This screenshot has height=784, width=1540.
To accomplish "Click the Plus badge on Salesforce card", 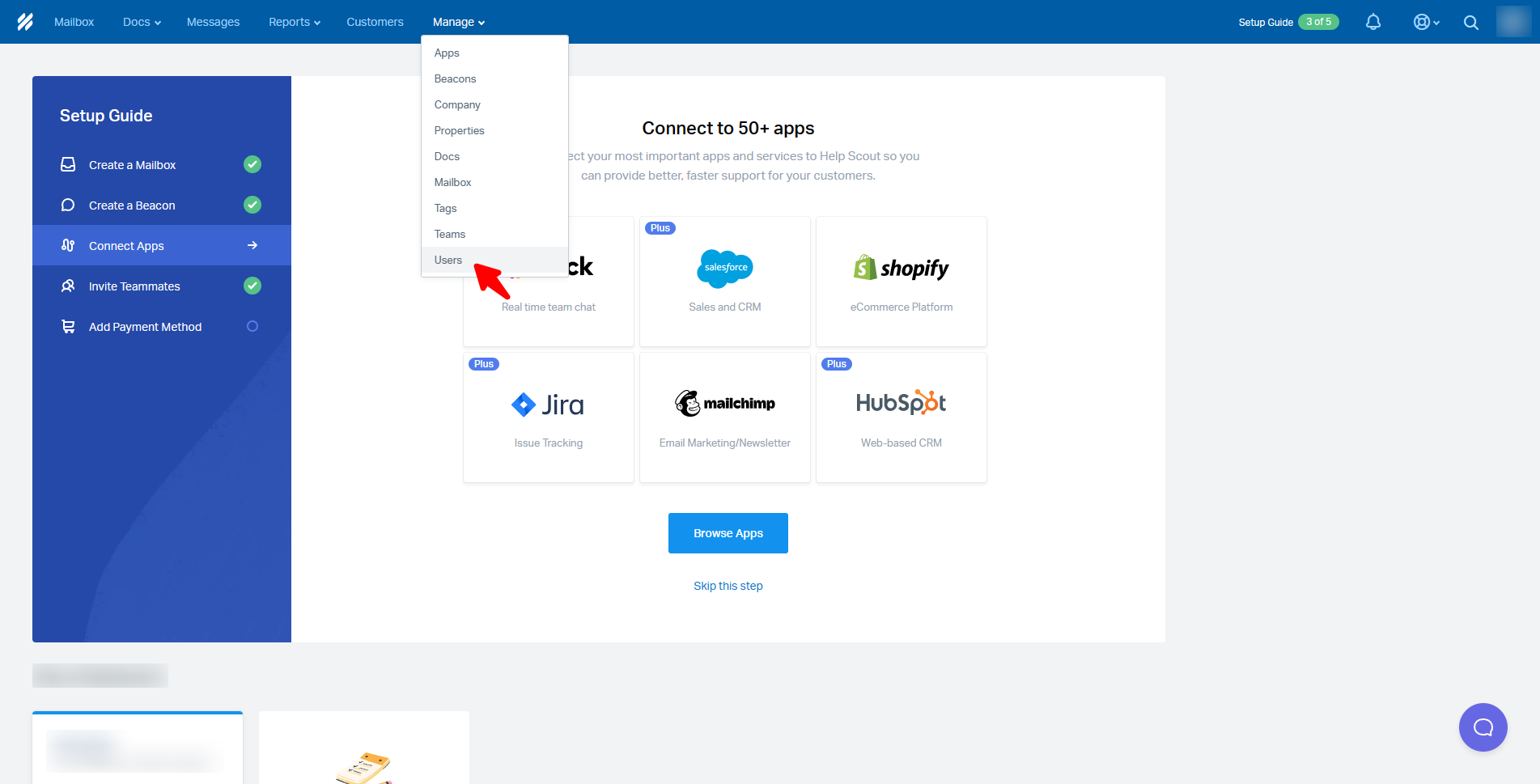I will point(660,228).
